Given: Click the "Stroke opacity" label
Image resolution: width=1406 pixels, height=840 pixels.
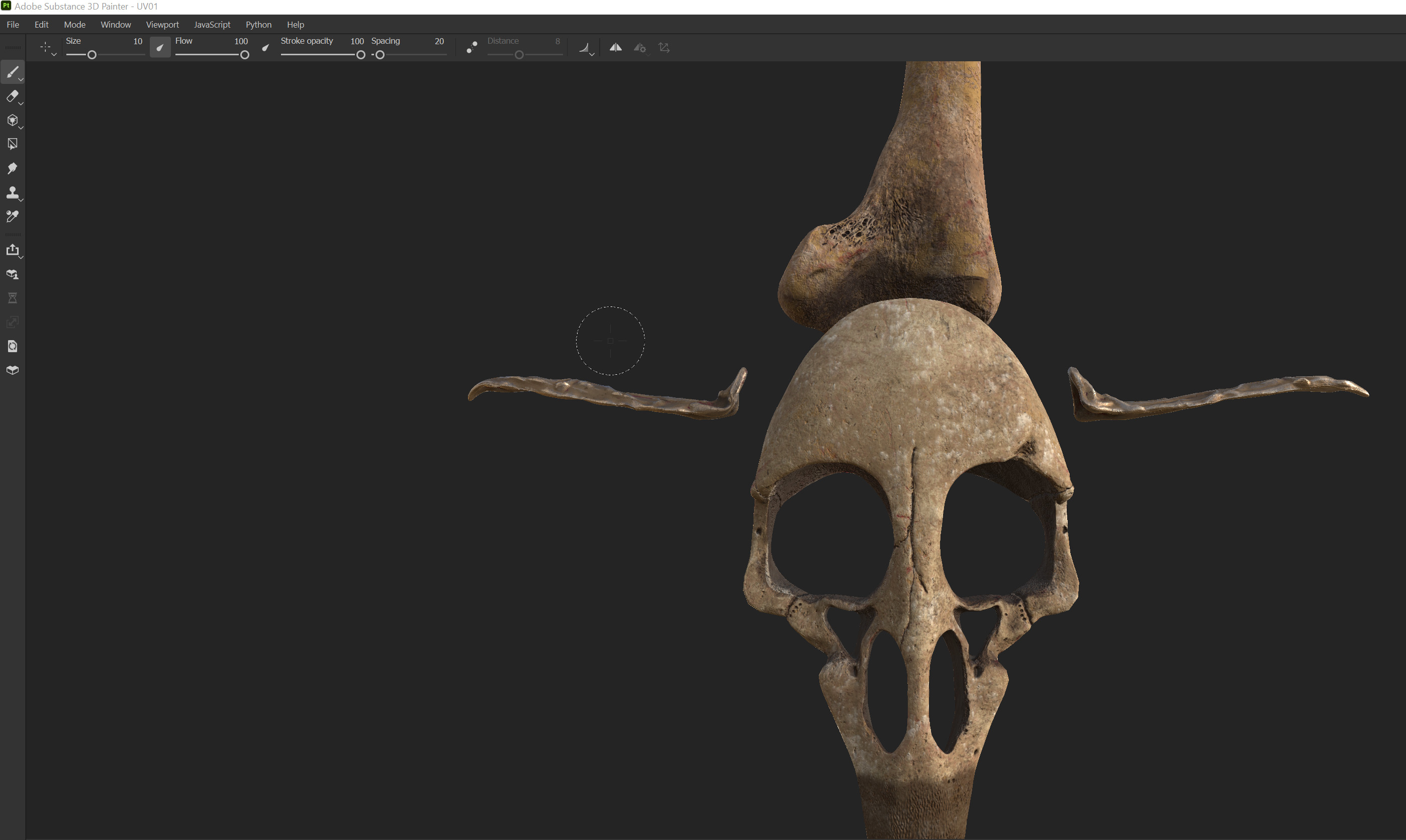Looking at the screenshot, I should click(307, 41).
